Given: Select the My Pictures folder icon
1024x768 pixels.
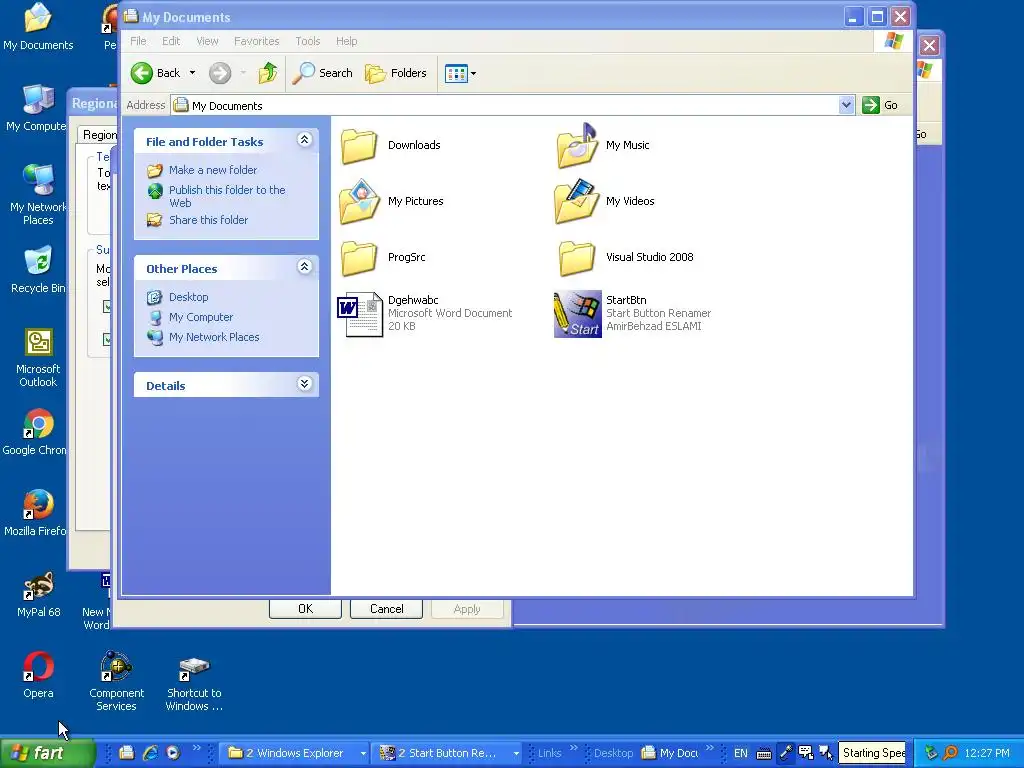Looking at the screenshot, I should 359,201.
